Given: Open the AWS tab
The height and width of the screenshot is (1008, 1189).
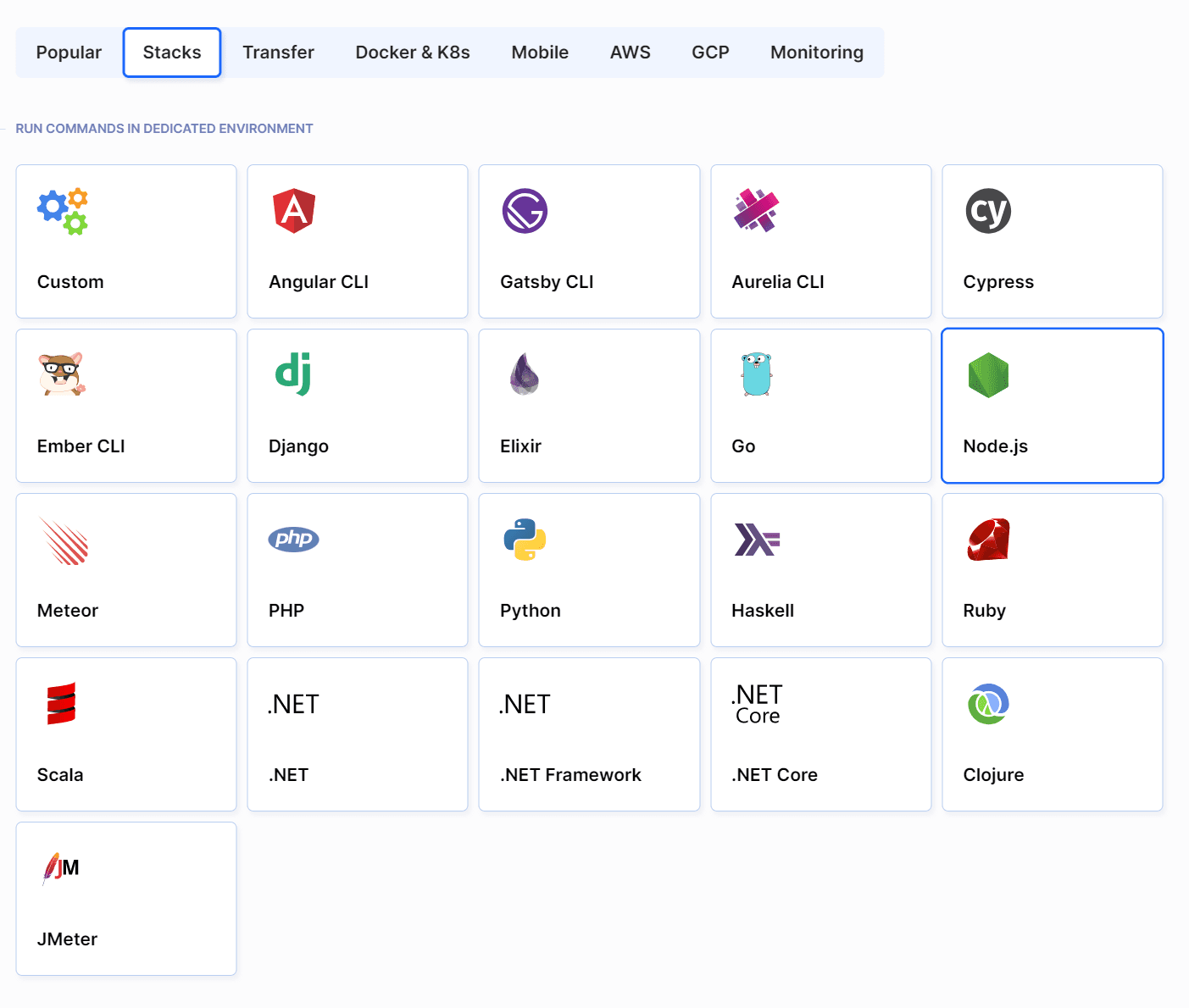Looking at the screenshot, I should point(630,53).
